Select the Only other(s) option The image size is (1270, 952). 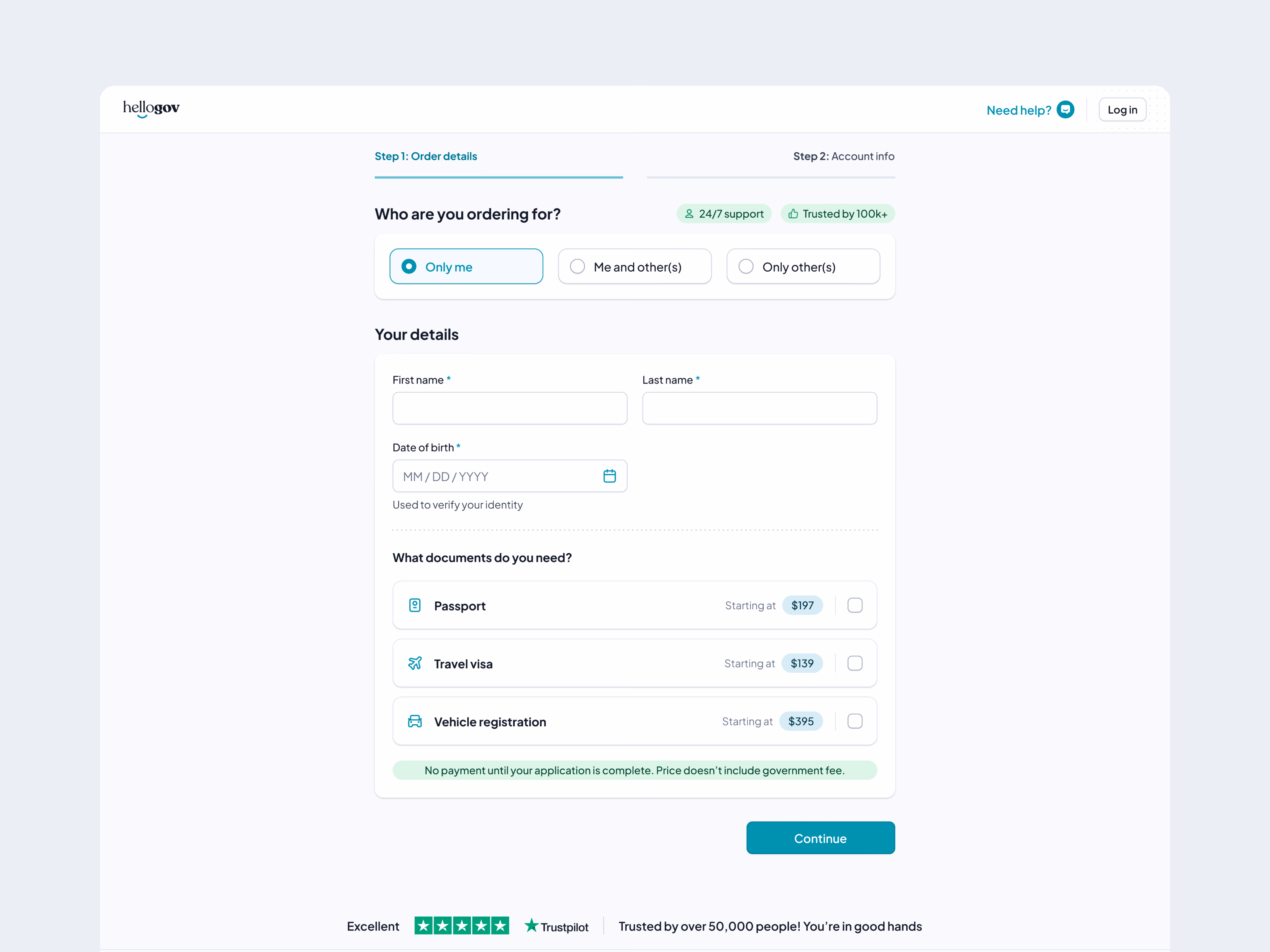click(x=803, y=266)
